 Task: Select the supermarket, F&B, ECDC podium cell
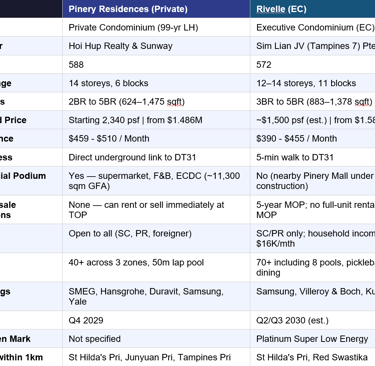coord(156,181)
